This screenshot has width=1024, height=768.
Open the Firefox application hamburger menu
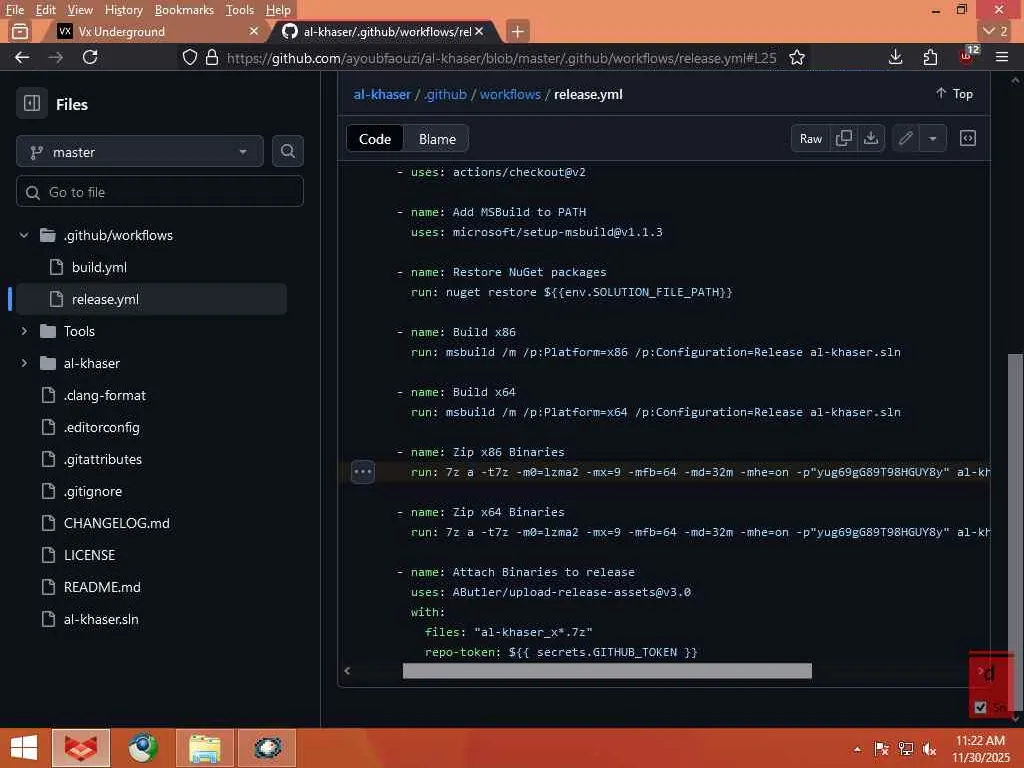click(1002, 57)
